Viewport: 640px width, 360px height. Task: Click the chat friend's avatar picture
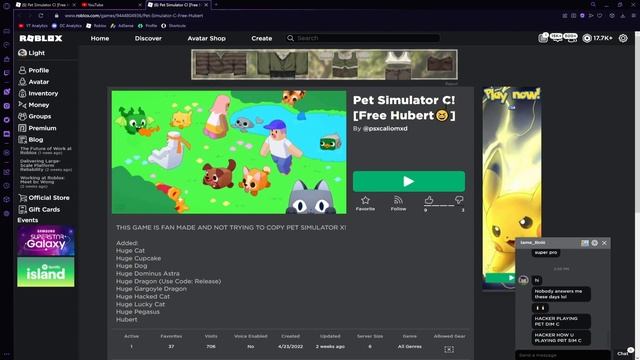point(523,280)
